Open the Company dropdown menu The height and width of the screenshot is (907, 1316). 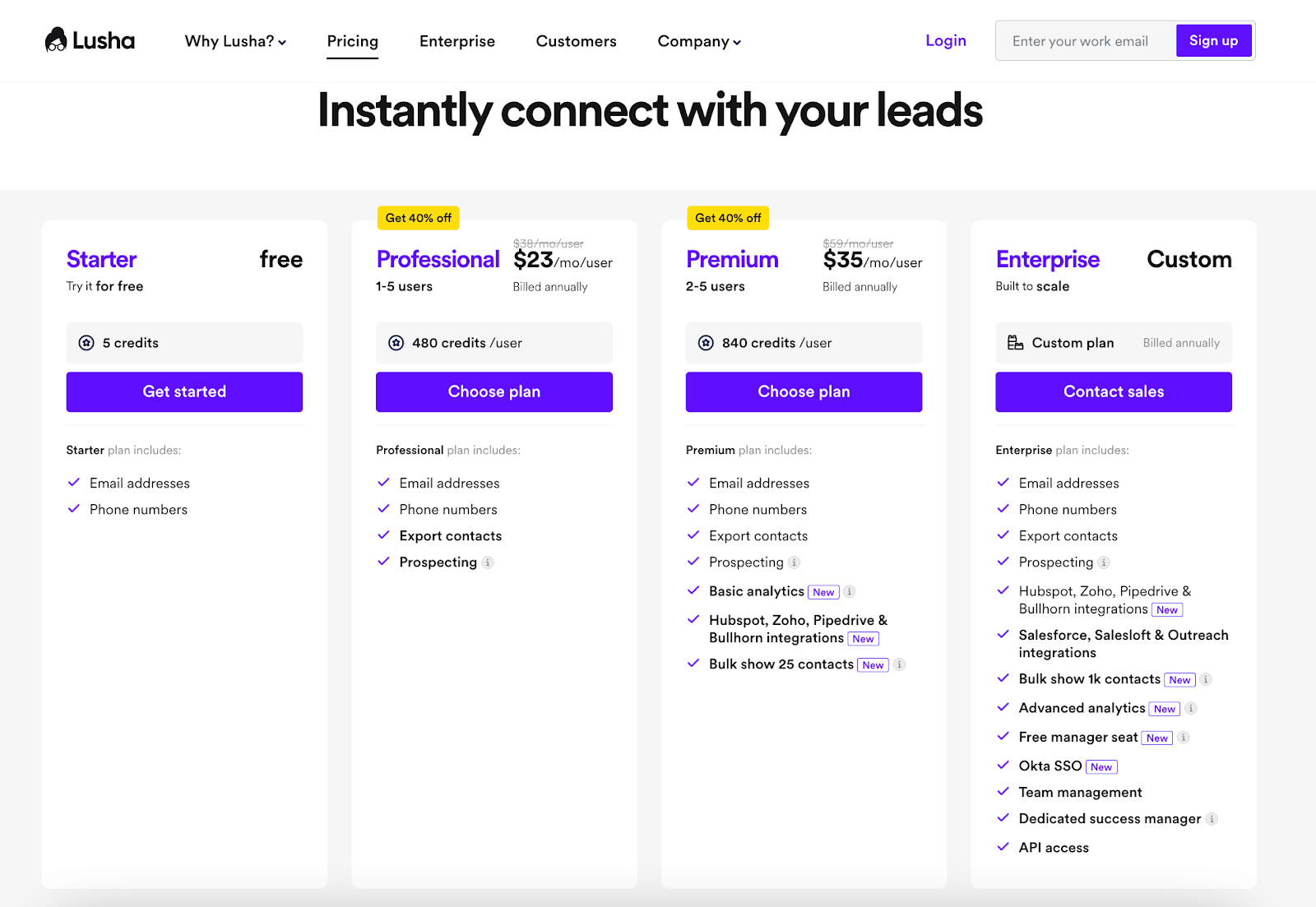pyautogui.click(x=699, y=41)
